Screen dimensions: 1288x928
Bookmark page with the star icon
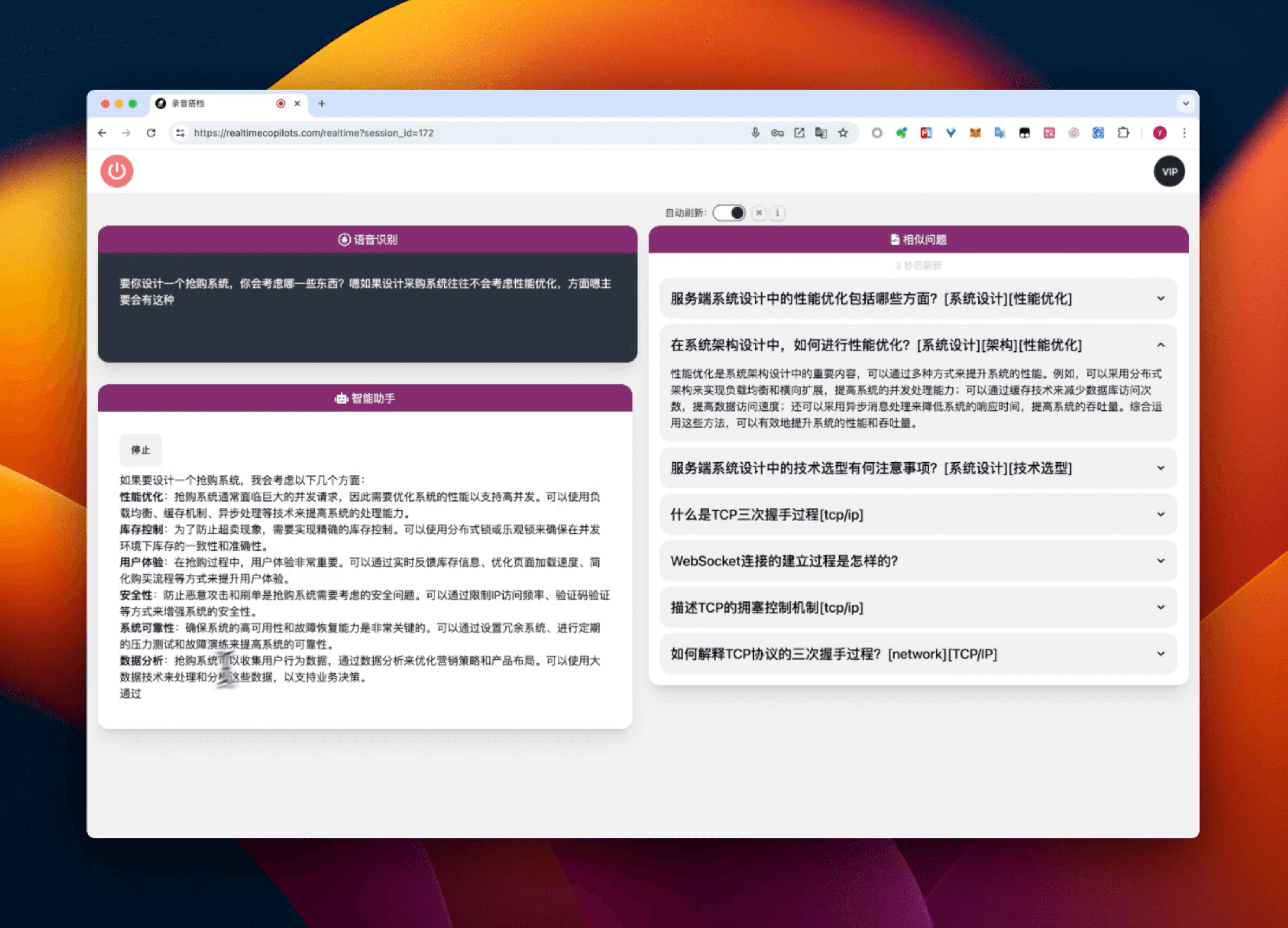(x=843, y=133)
